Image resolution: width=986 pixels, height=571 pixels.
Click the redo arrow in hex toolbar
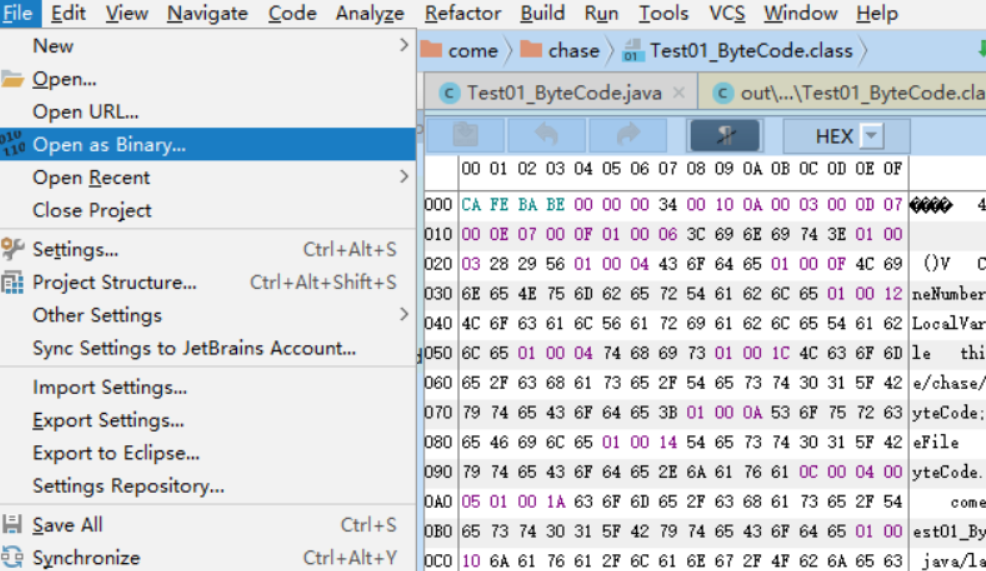point(627,136)
